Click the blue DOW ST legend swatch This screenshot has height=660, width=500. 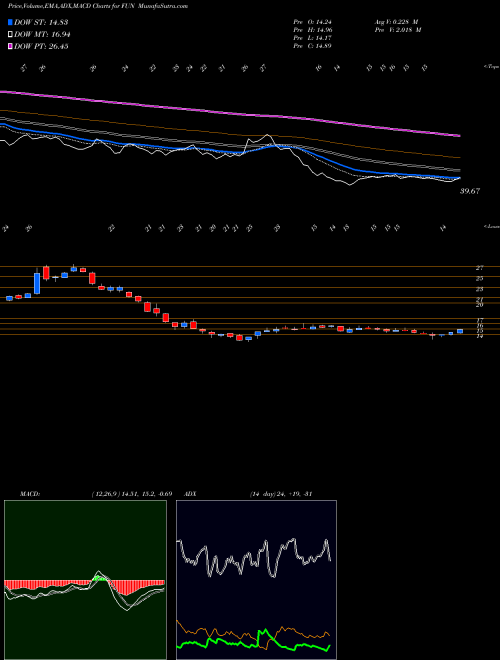click(11, 22)
